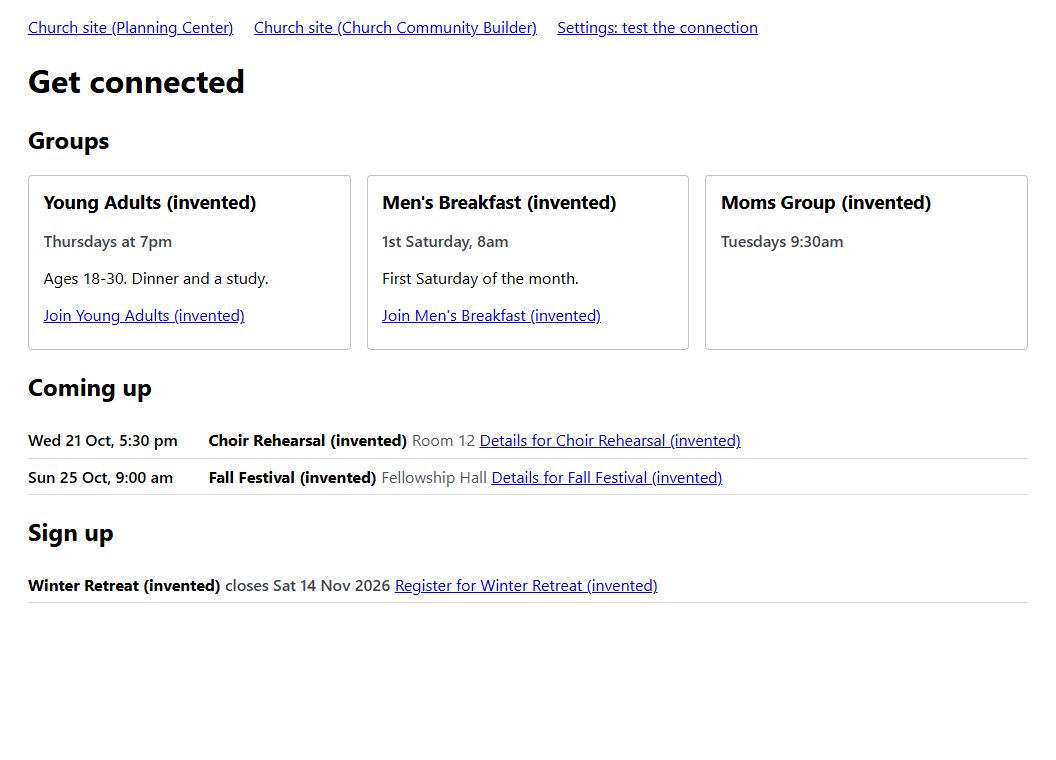Select the Young Adults (invented) card title
The image size is (1056, 760).
(x=150, y=203)
